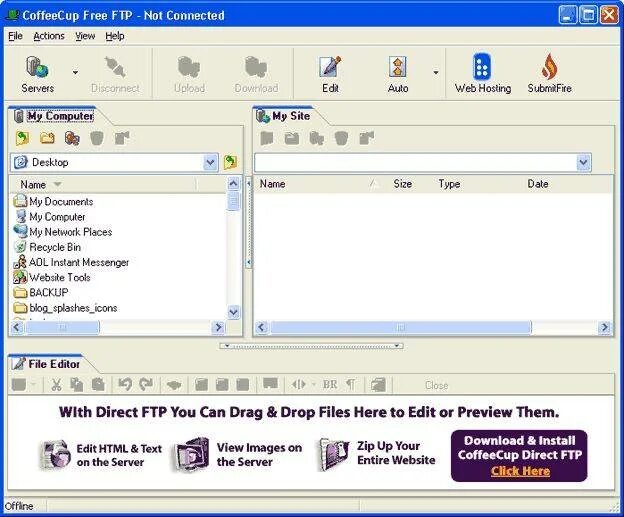Click the new folder icon in My Site
Viewport: 624px width, 517px height.
click(x=292, y=138)
